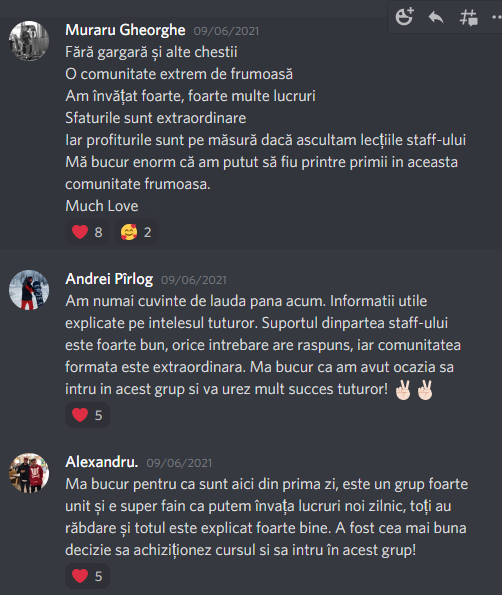Viewport: 502px width, 595px height.
Task: Click the 09/06/2021 timestamp beside Alexandru.
Action: (x=179, y=463)
